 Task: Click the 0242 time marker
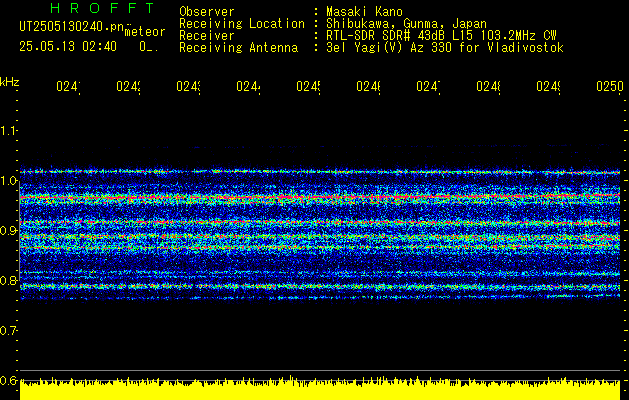(x=128, y=86)
